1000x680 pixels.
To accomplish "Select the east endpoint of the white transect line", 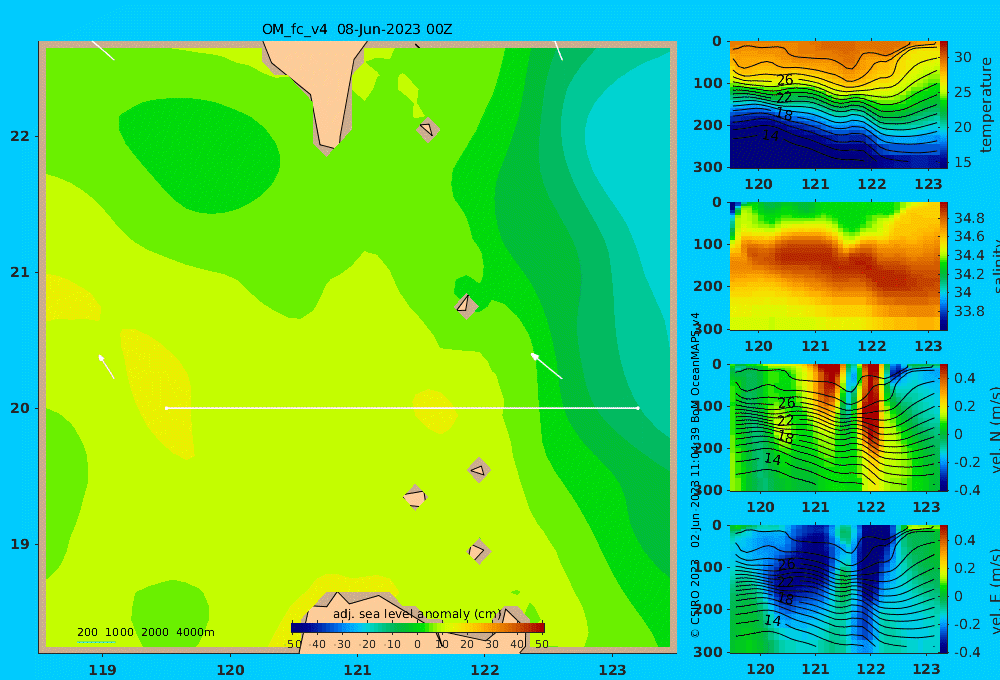I will click(x=638, y=408).
